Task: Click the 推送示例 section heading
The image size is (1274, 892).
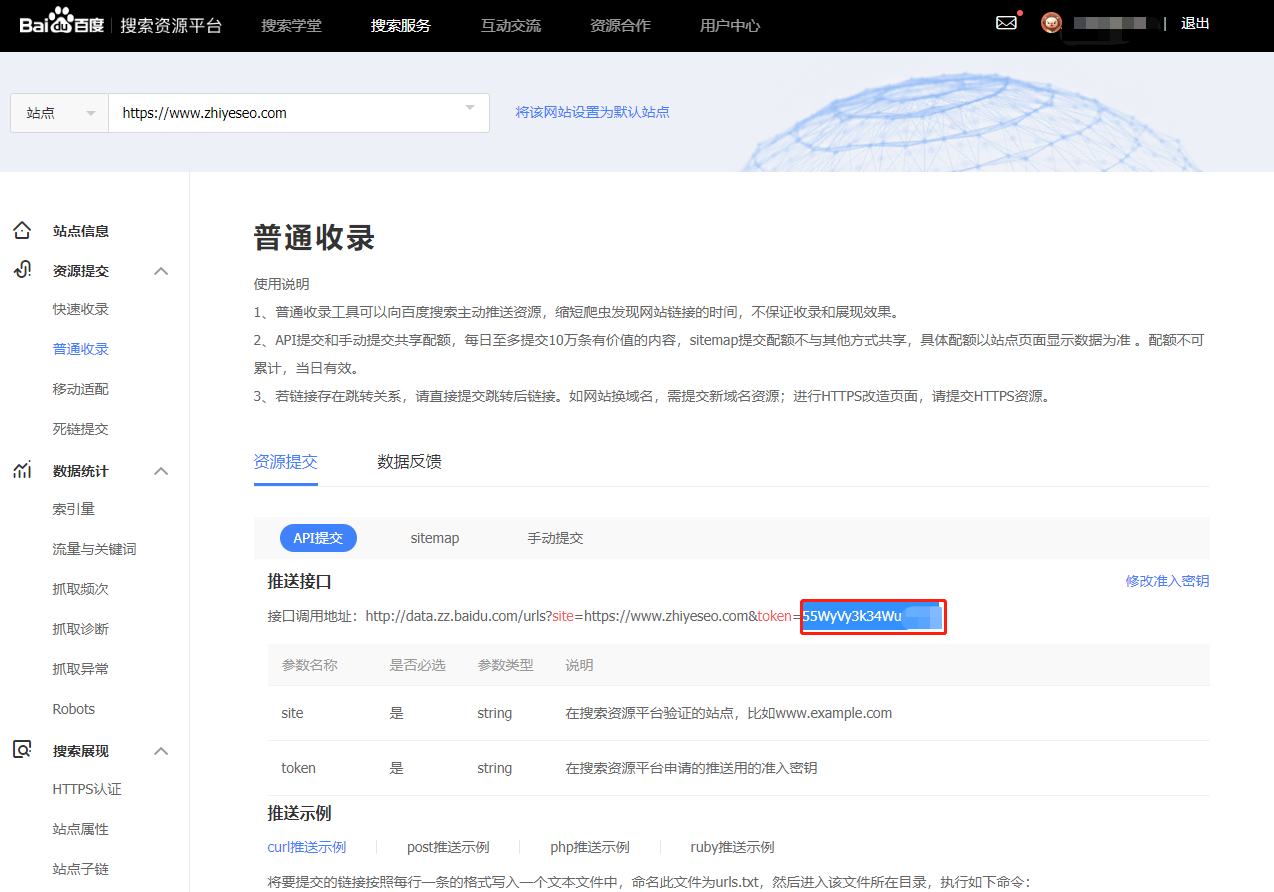Action: tap(300, 813)
